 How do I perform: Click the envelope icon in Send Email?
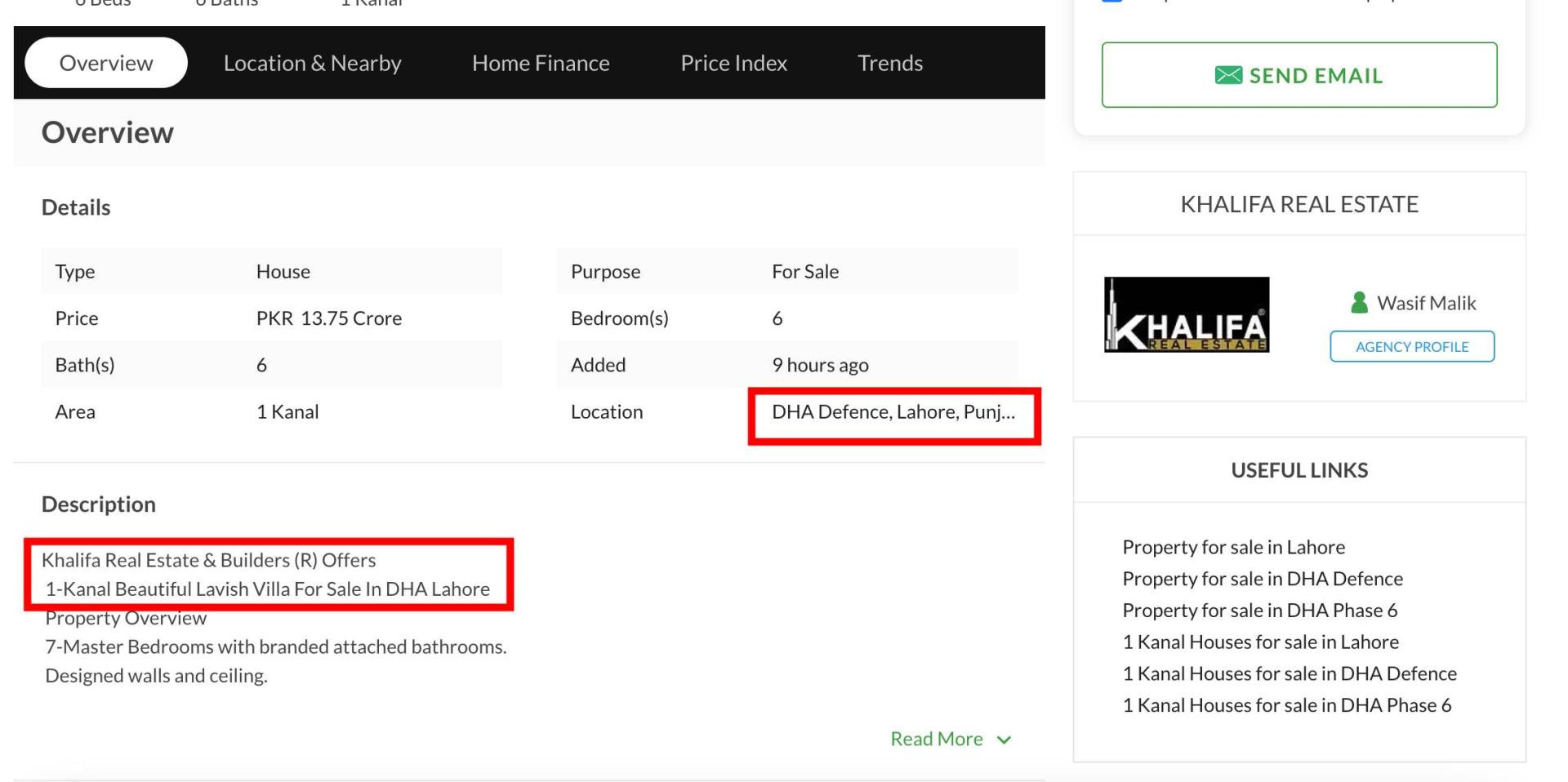pyautogui.click(x=1228, y=76)
